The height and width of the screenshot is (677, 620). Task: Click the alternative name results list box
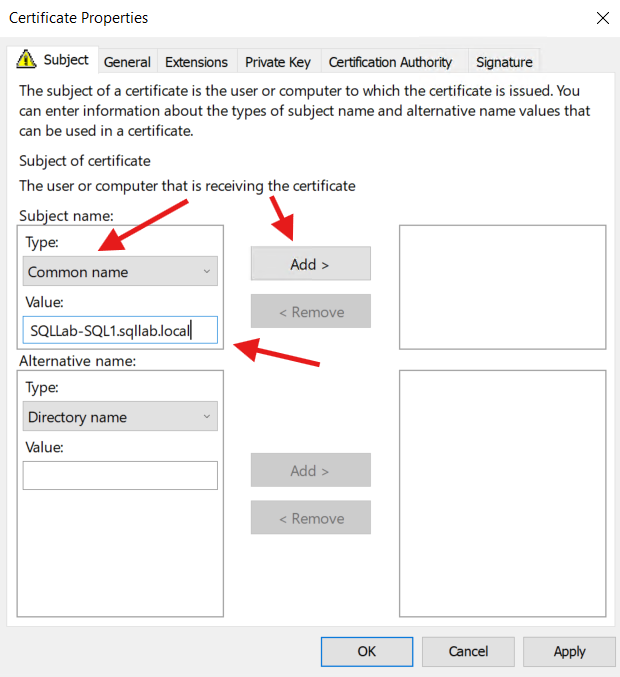pos(503,494)
